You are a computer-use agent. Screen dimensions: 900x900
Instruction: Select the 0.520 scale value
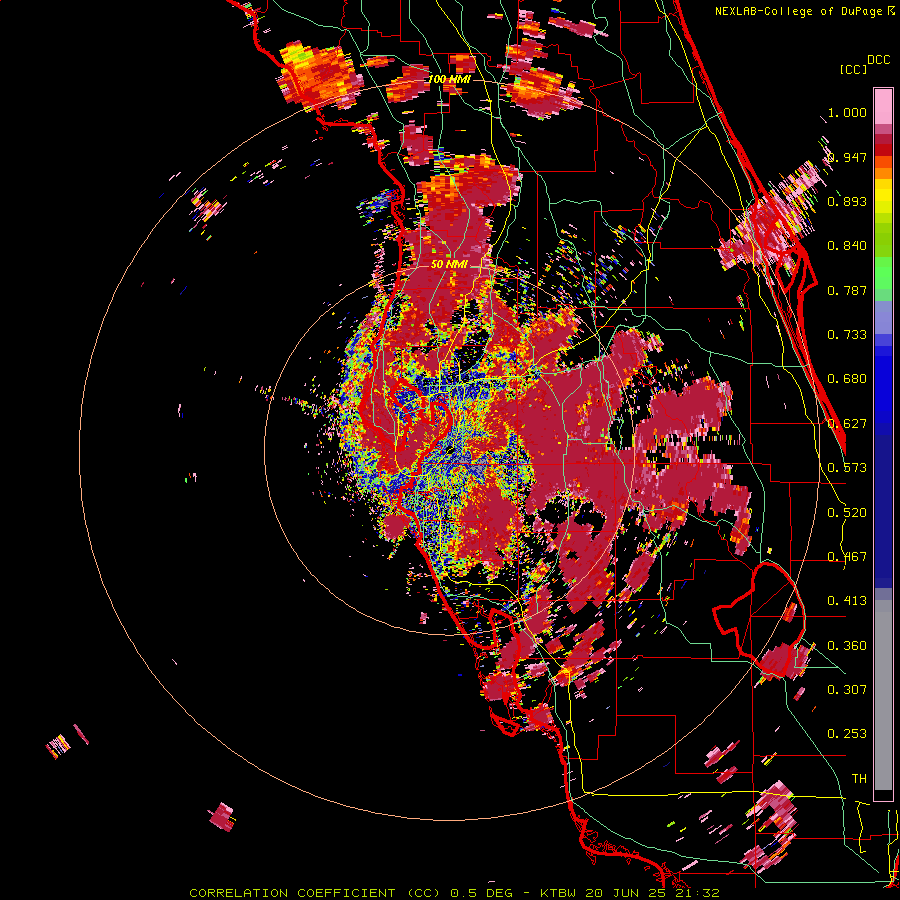pos(847,513)
